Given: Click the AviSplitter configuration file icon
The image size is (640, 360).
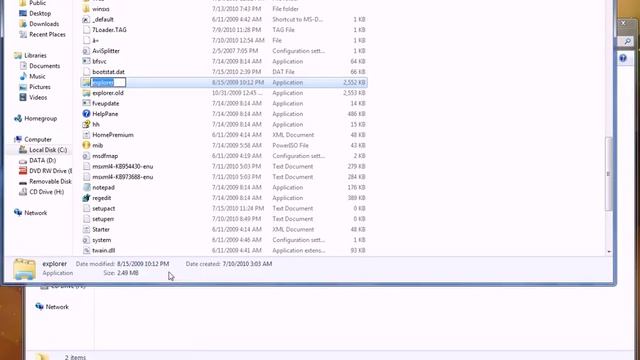Looking at the screenshot, I should click(x=86, y=51).
